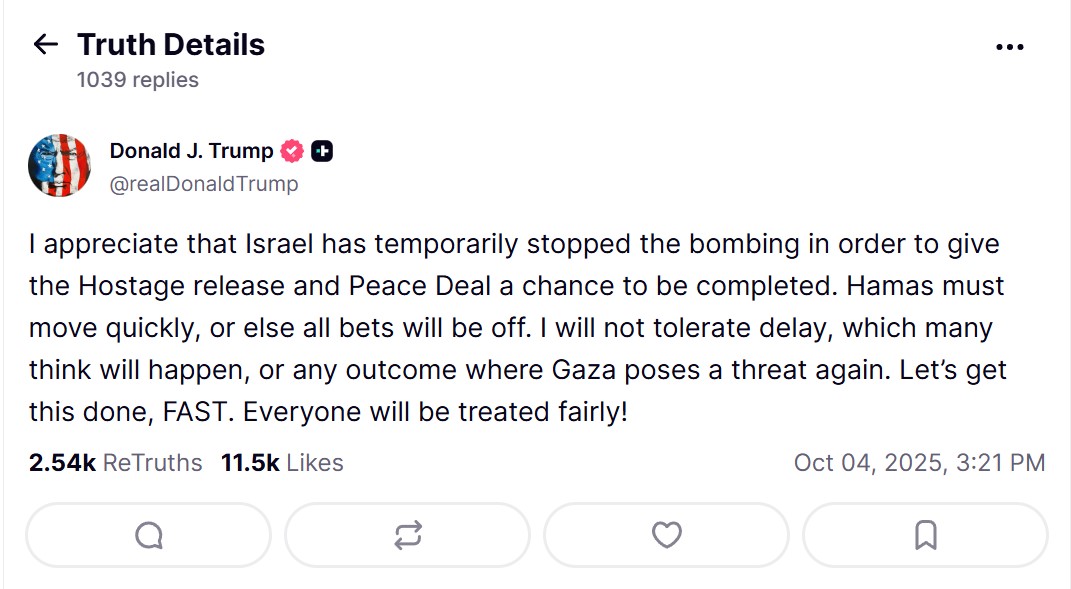
Task: ReTruth this post
Action: point(407,536)
